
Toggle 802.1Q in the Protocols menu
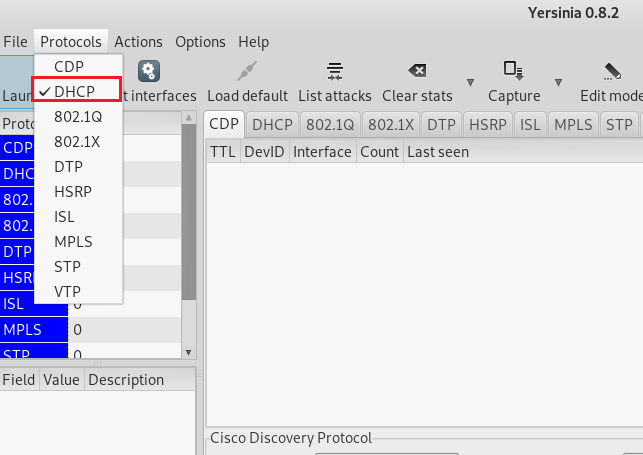tap(78, 117)
